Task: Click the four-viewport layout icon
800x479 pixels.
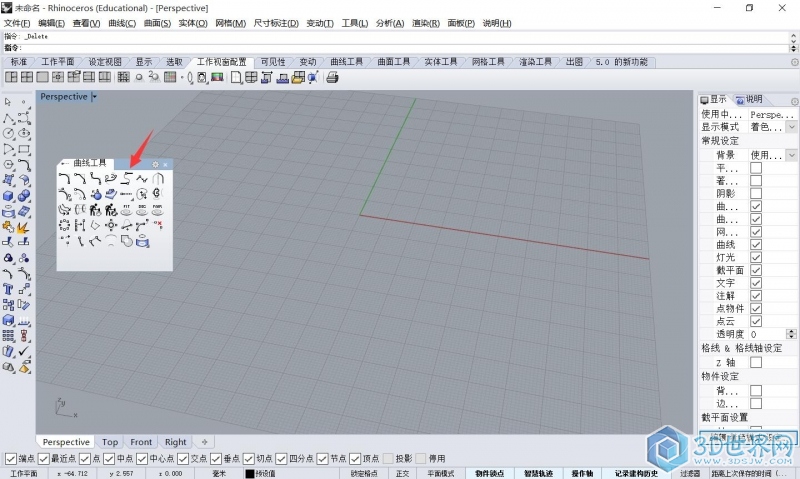Action: tap(27, 77)
